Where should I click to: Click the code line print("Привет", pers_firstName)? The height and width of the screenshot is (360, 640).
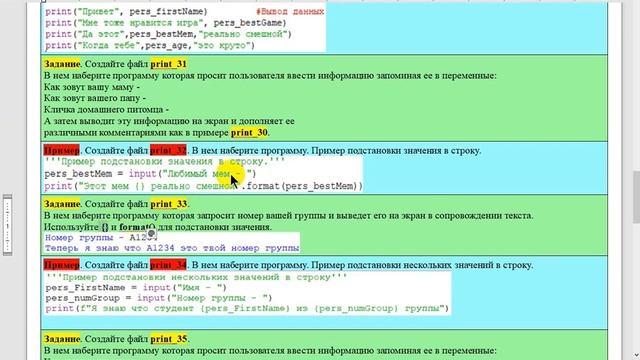point(127,12)
